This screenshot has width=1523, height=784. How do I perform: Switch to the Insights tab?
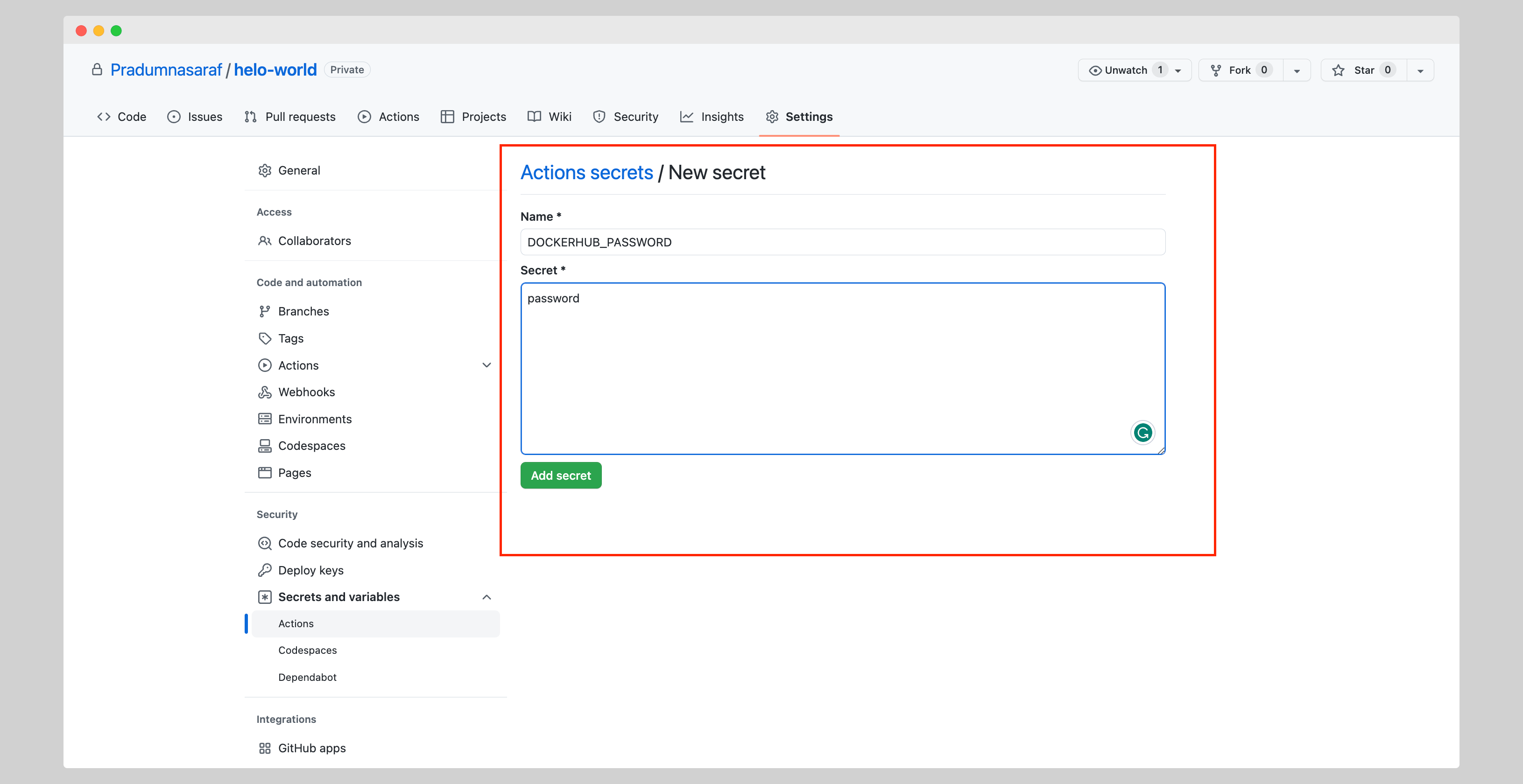[712, 117]
